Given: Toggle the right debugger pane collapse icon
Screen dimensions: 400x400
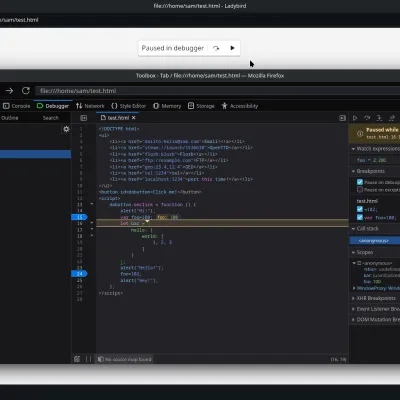Looking at the screenshot, I should [342, 118].
